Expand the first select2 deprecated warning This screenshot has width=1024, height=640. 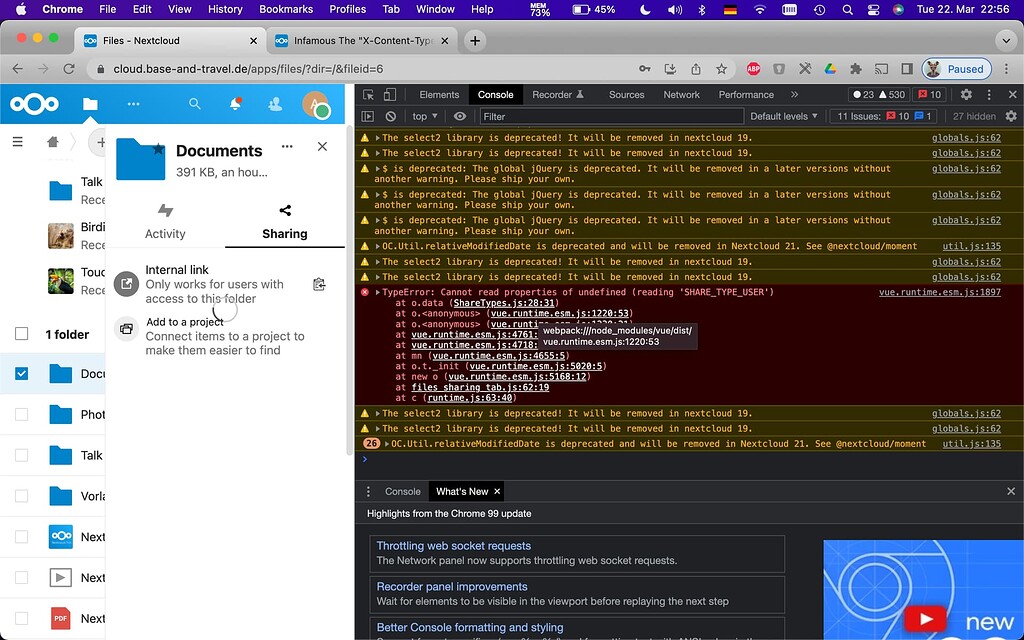pyautogui.click(x=377, y=138)
